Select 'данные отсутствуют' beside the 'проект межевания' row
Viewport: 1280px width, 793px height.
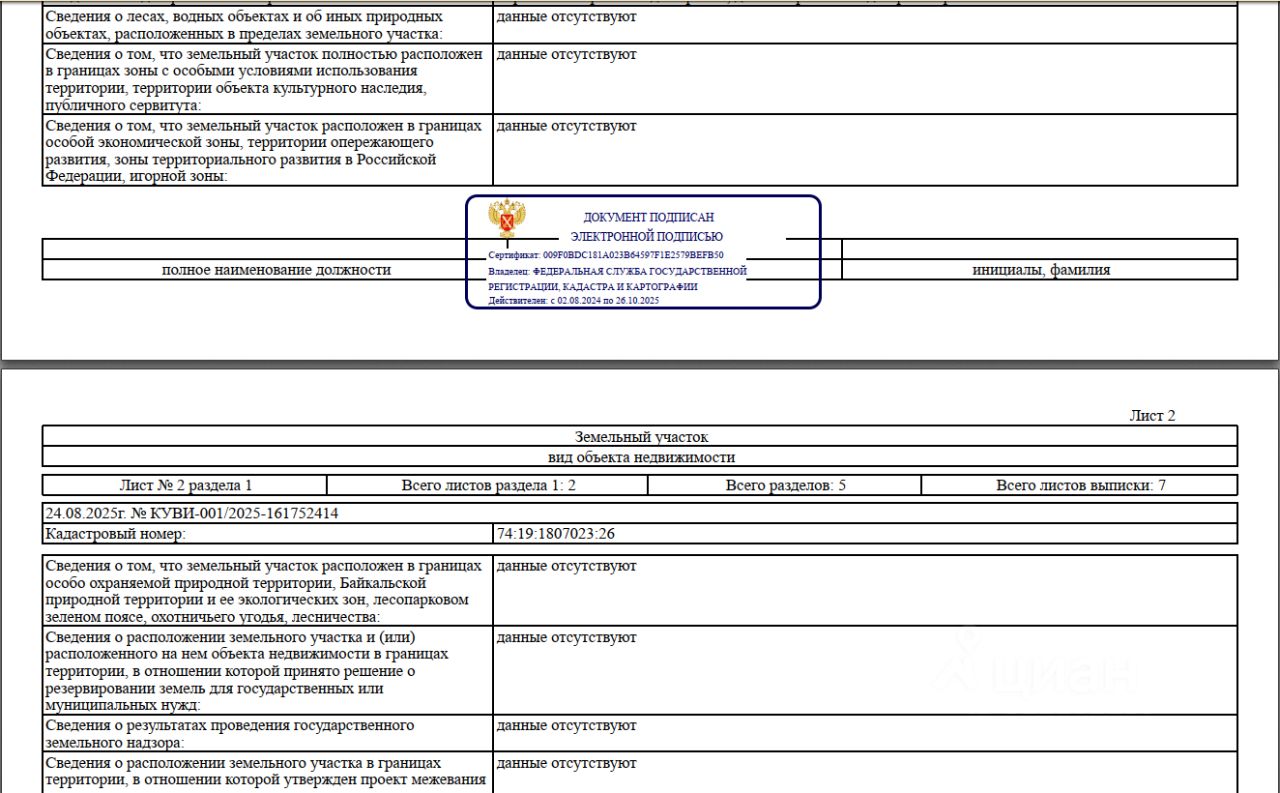tap(566, 763)
